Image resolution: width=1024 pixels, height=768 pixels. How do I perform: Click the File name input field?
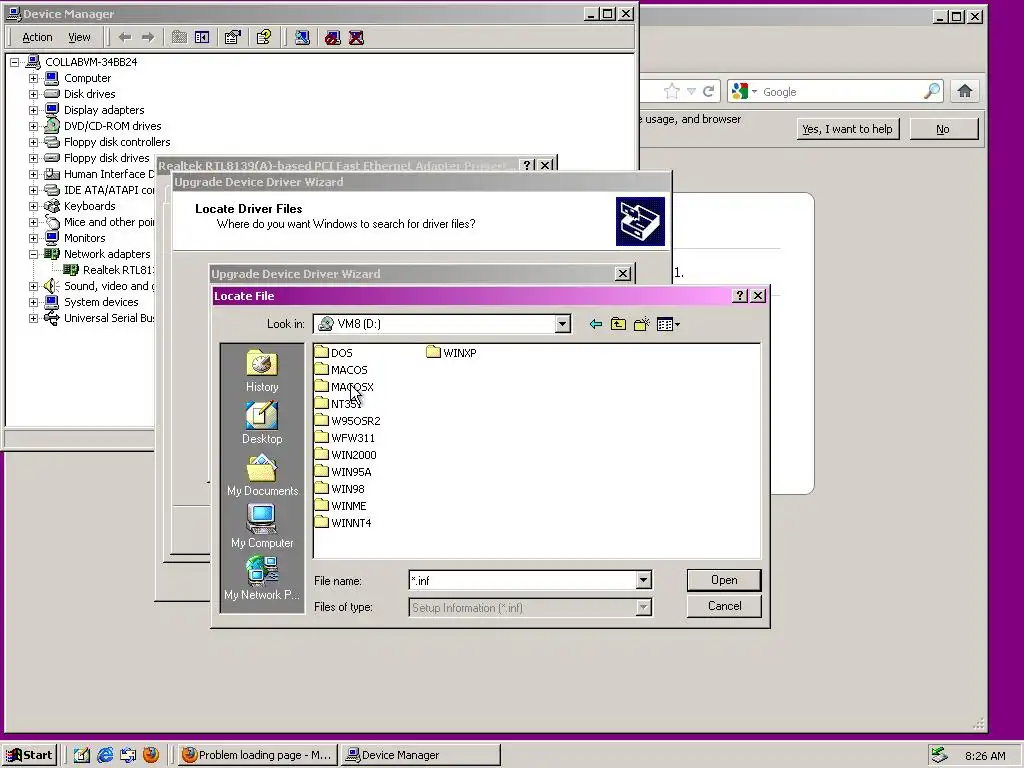click(x=522, y=580)
